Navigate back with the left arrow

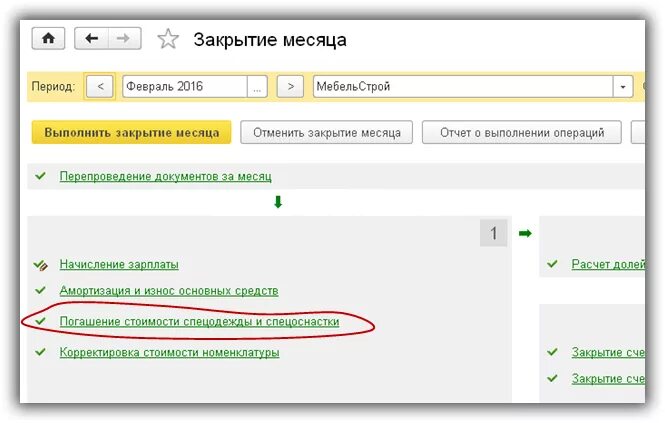point(92,39)
